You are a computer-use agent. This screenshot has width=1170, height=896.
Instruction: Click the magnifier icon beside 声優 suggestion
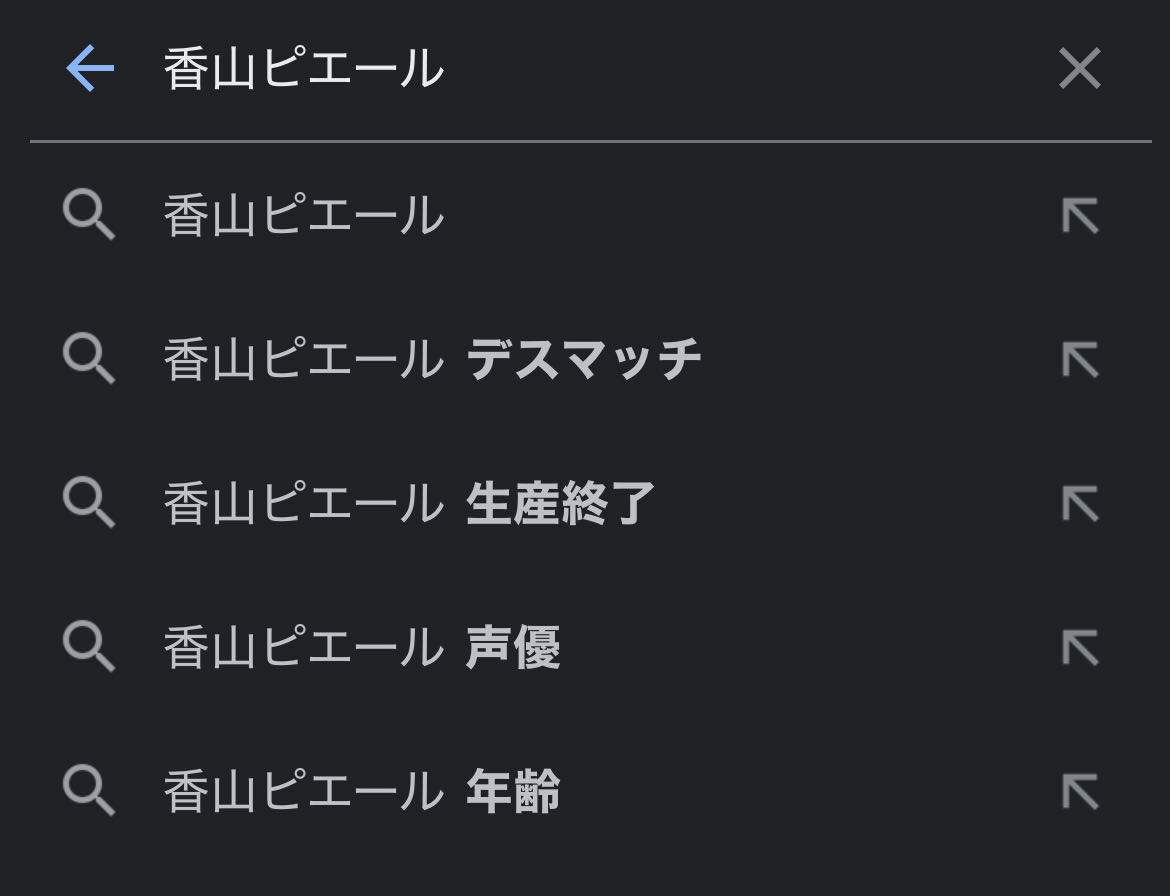tap(89, 648)
